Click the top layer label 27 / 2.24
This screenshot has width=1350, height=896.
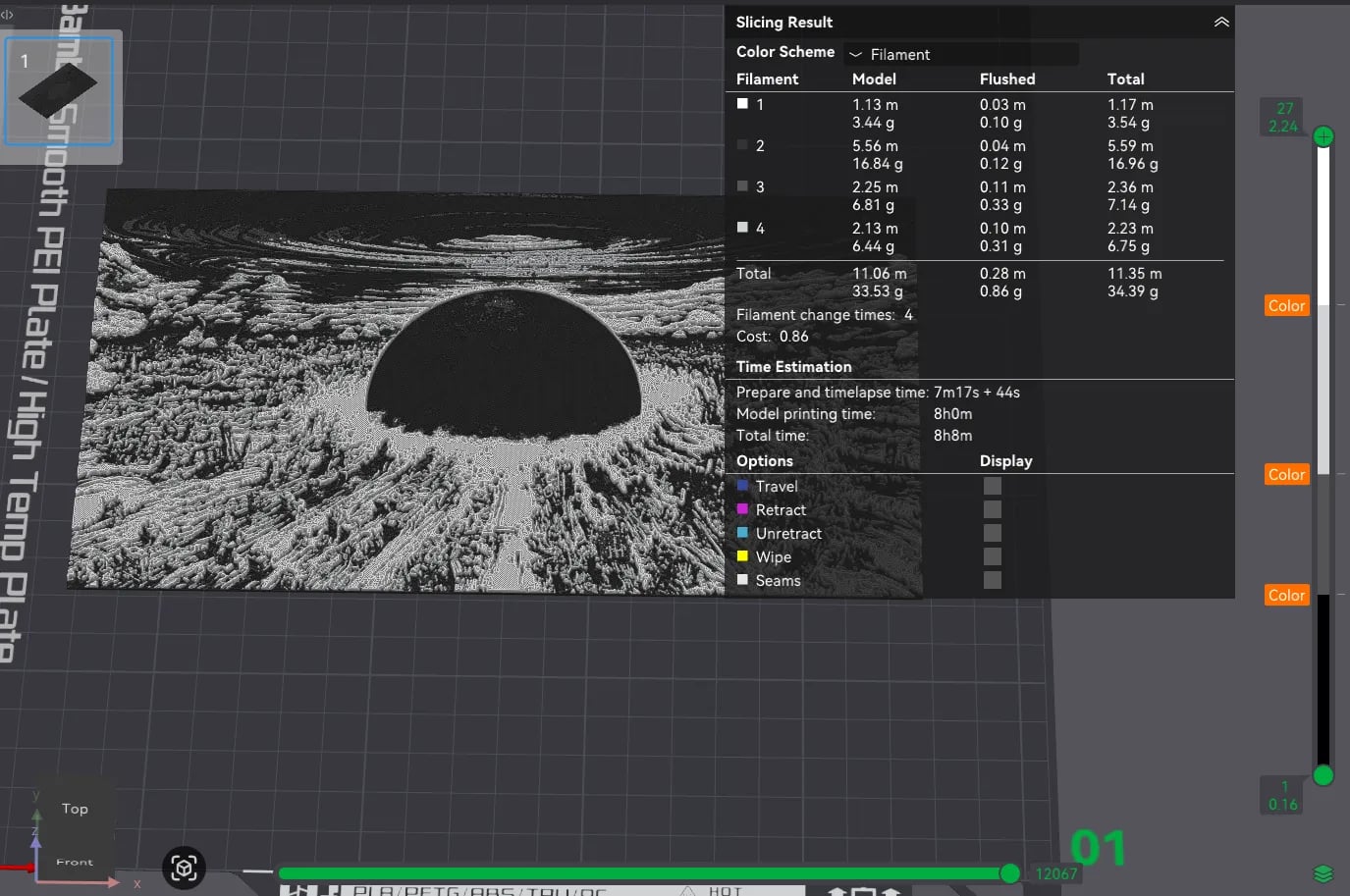1283,117
